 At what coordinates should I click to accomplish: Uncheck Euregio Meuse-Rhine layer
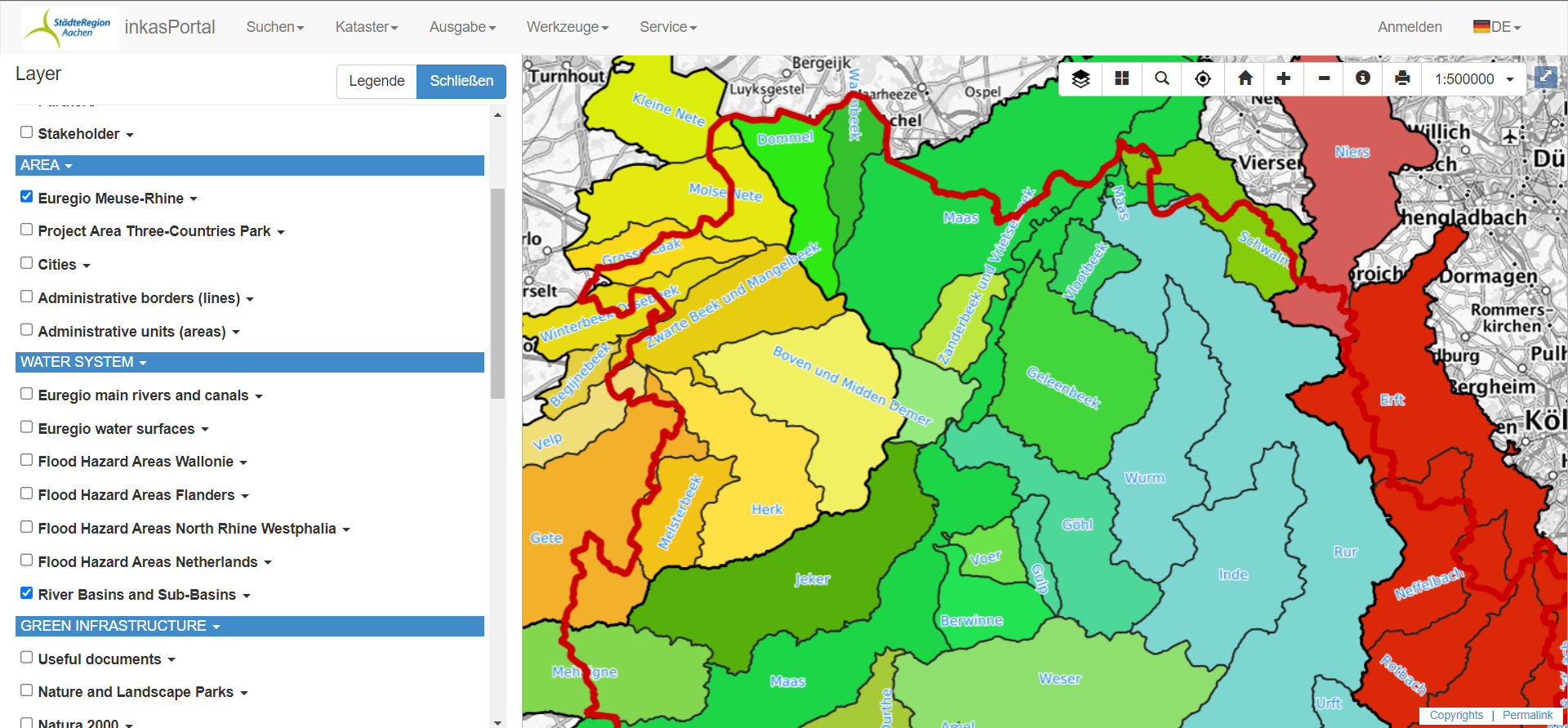pos(27,197)
